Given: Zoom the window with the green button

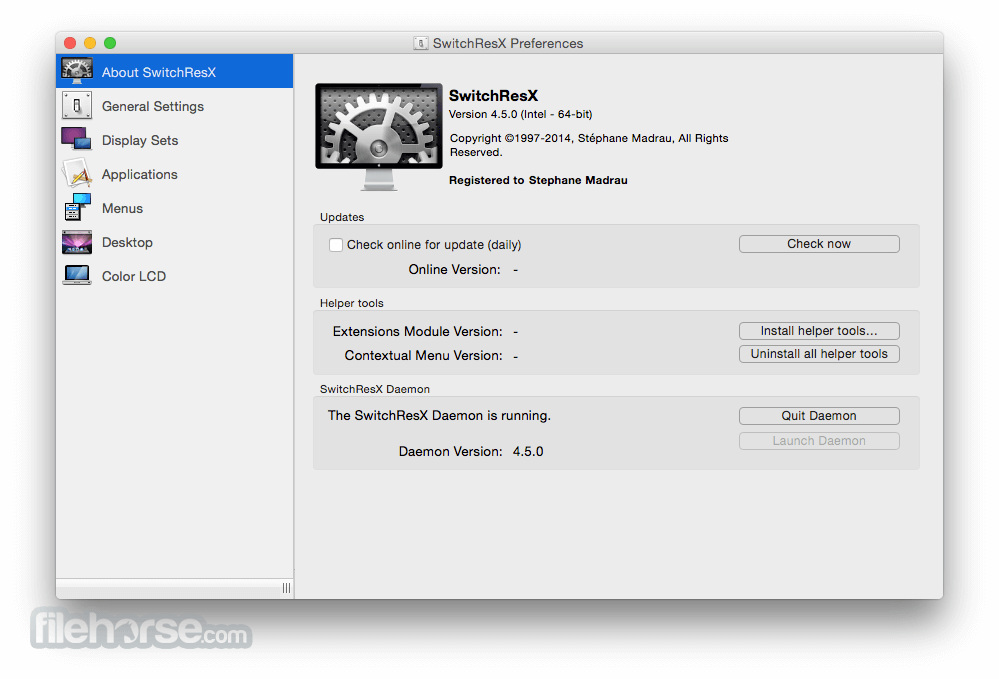Looking at the screenshot, I should (110, 43).
